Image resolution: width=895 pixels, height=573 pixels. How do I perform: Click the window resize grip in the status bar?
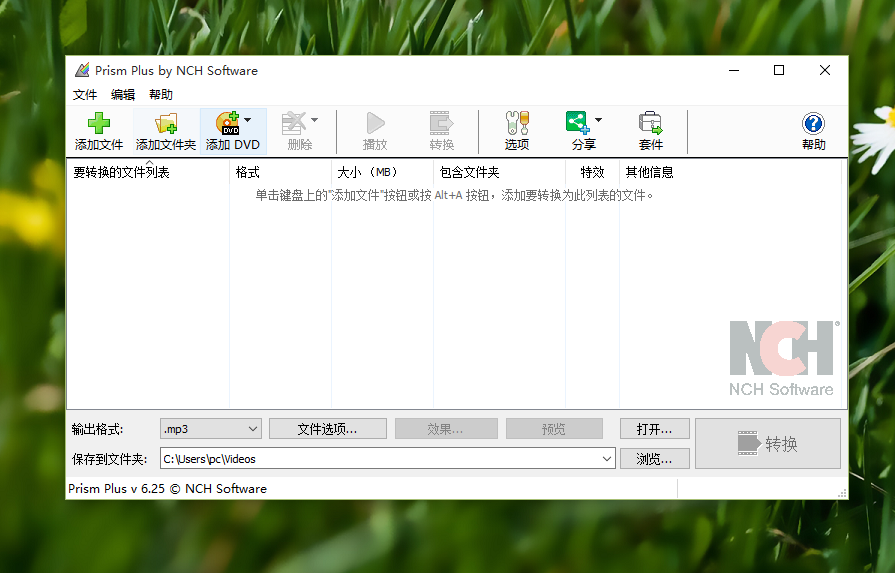842,493
